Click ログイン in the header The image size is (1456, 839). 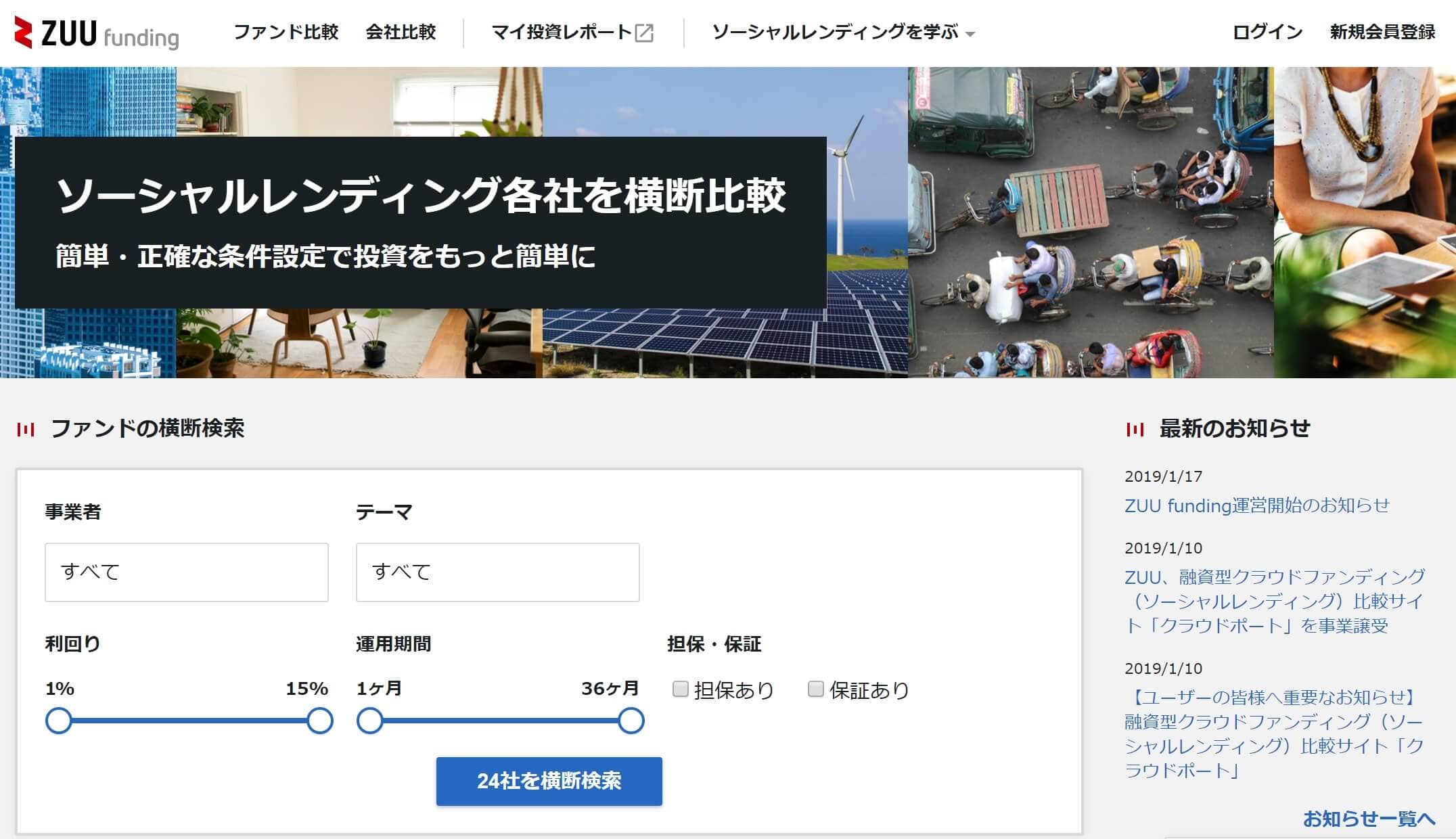pyautogui.click(x=1267, y=32)
